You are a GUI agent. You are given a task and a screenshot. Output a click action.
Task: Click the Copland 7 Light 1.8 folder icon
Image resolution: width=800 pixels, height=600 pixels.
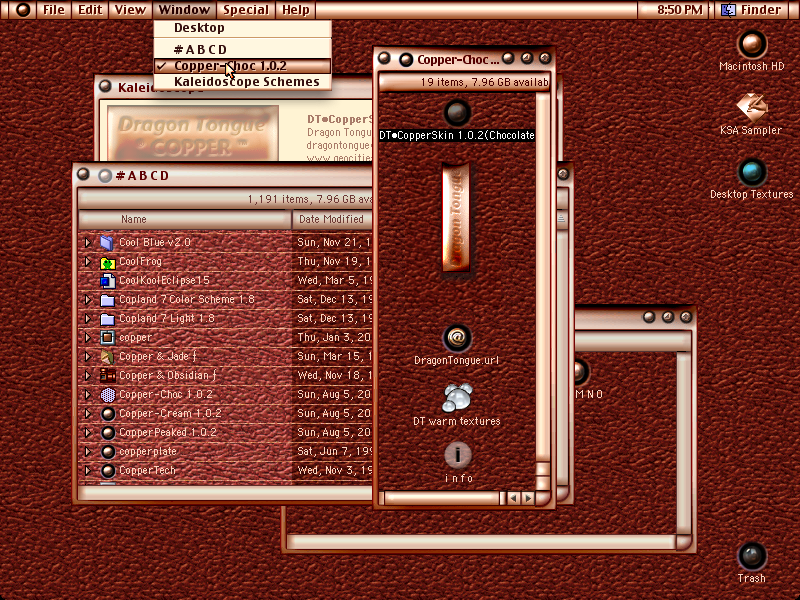(107, 319)
